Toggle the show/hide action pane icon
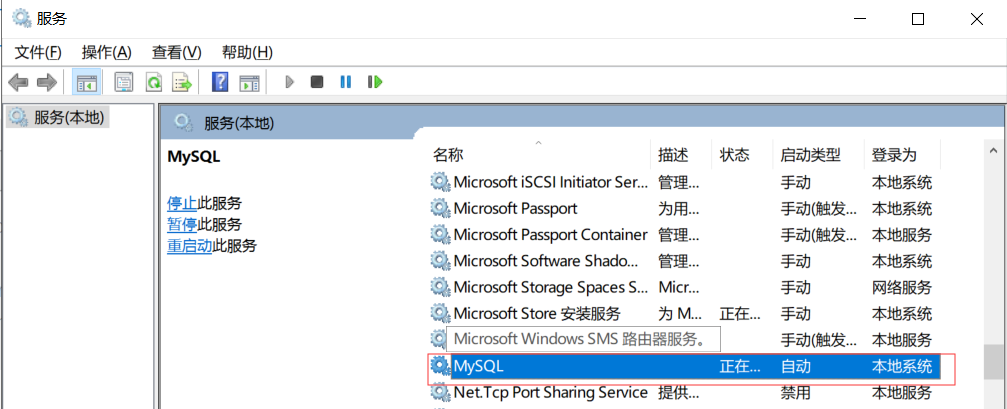Image resolution: width=1007 pixels, height=409 pixels. point(249,82)
